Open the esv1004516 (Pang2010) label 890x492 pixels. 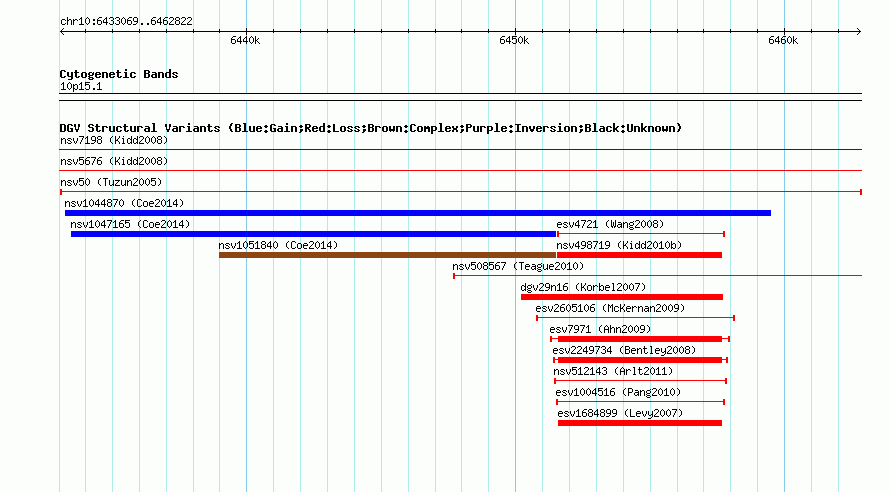618,392
